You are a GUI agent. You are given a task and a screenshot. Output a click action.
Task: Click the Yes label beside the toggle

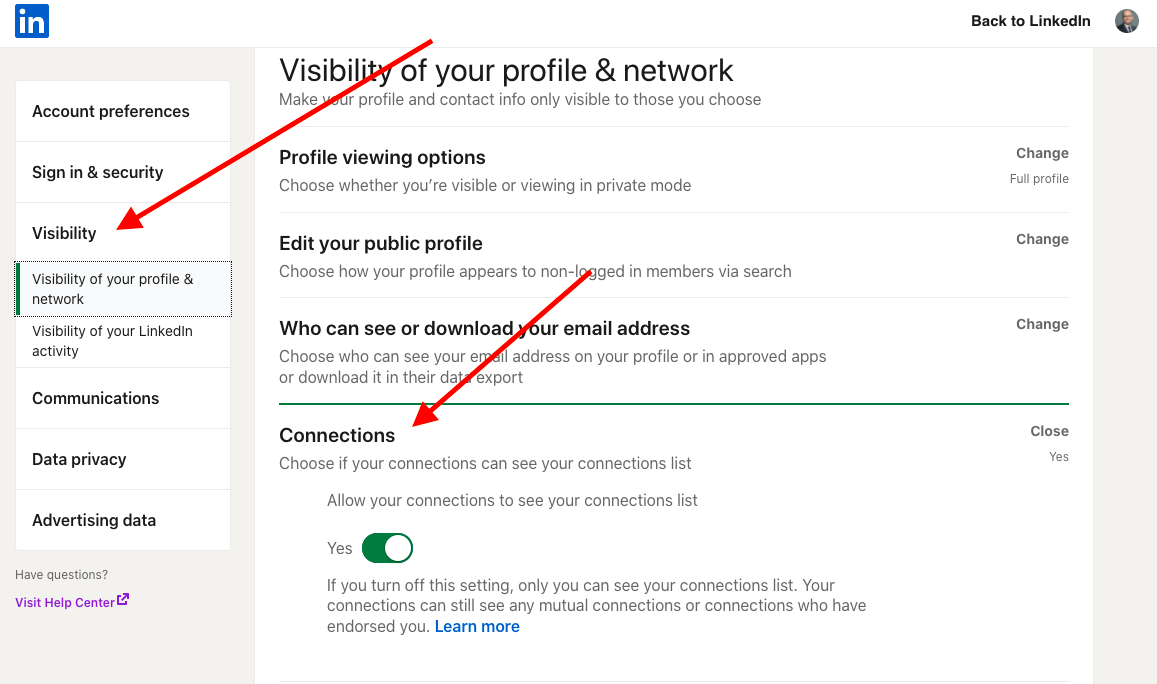point(340,548)
